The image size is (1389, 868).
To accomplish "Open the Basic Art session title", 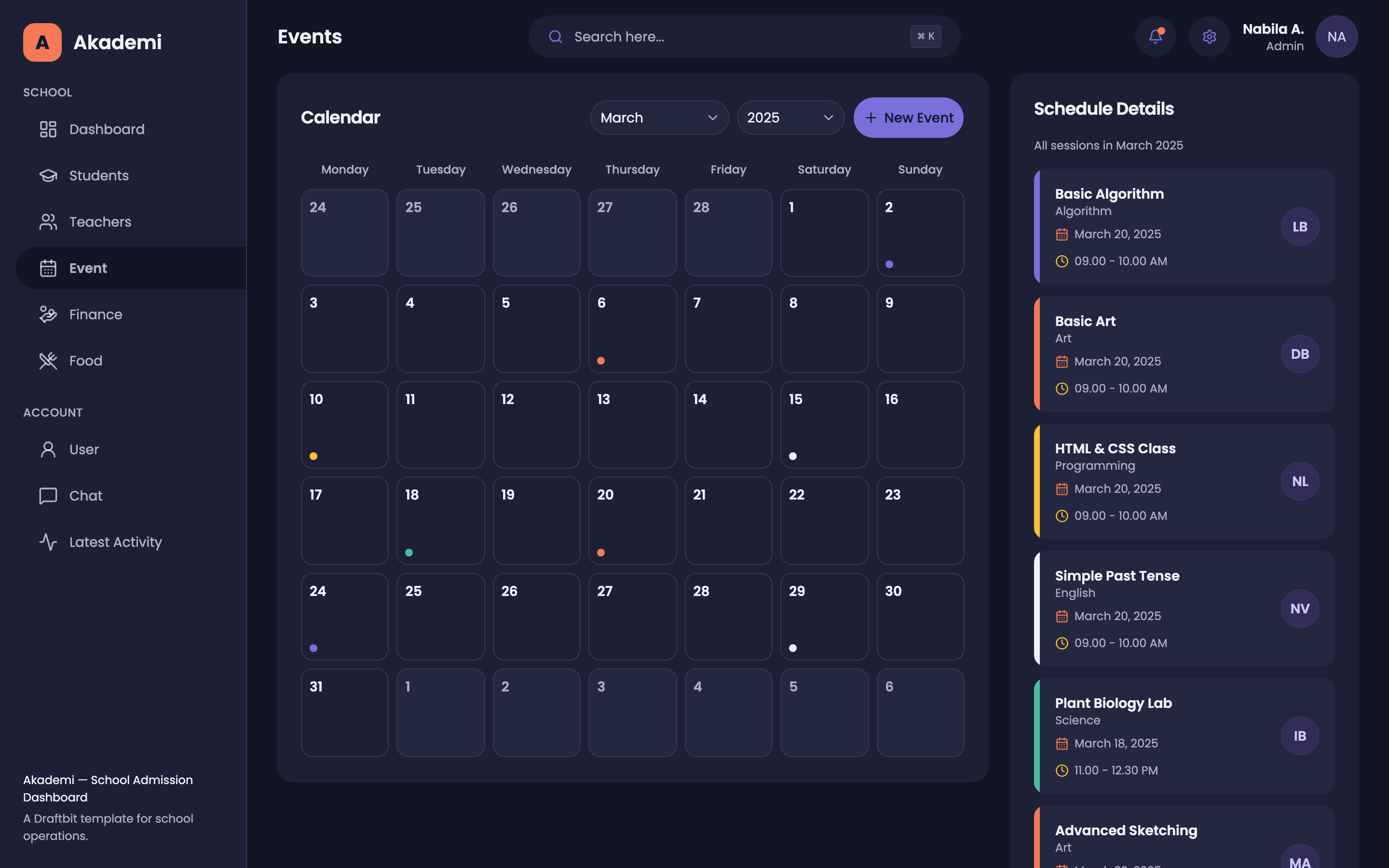I will (1085, 322).
